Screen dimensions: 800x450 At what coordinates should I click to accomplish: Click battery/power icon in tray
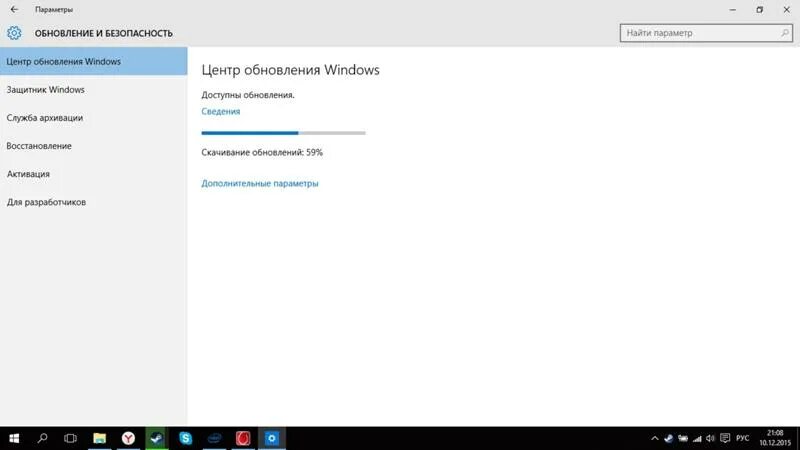(683, 438)
